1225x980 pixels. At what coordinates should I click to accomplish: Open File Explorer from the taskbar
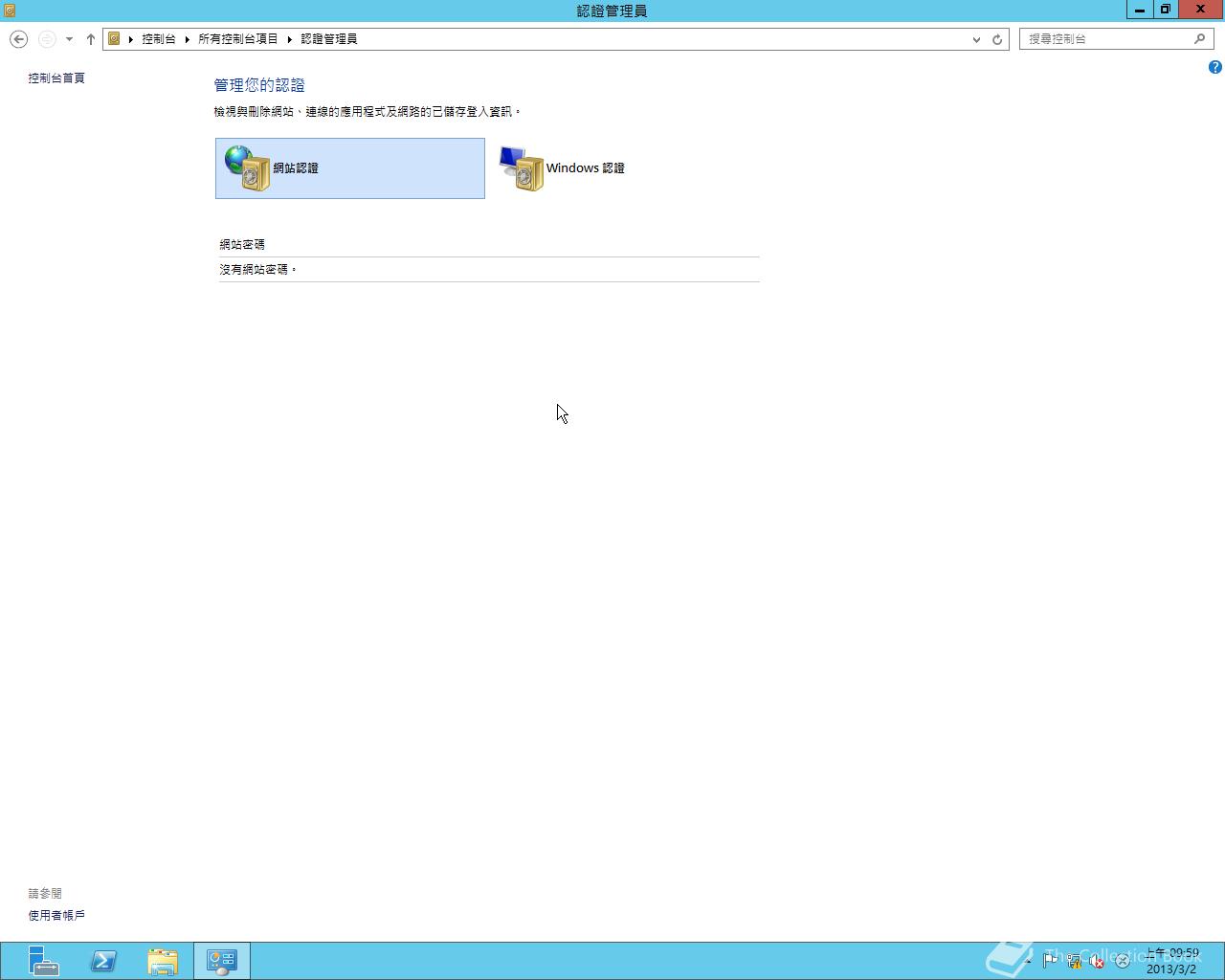click(163, 961)
